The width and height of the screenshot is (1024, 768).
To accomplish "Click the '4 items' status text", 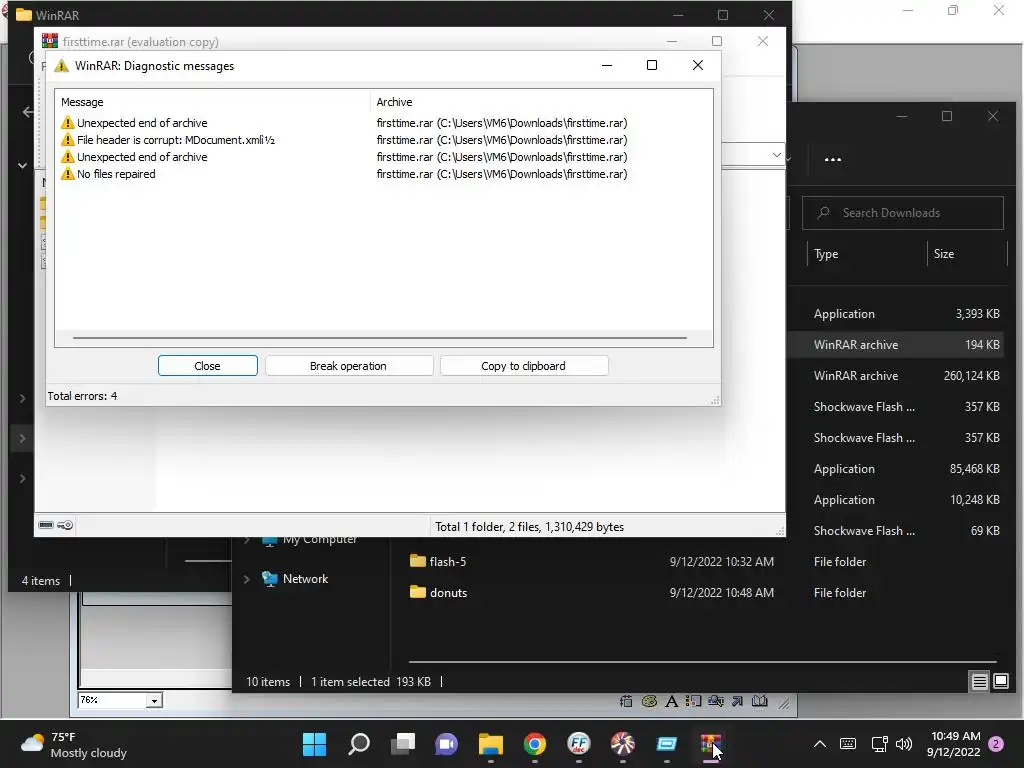I will pyautogui.click(x=40, y=581).
